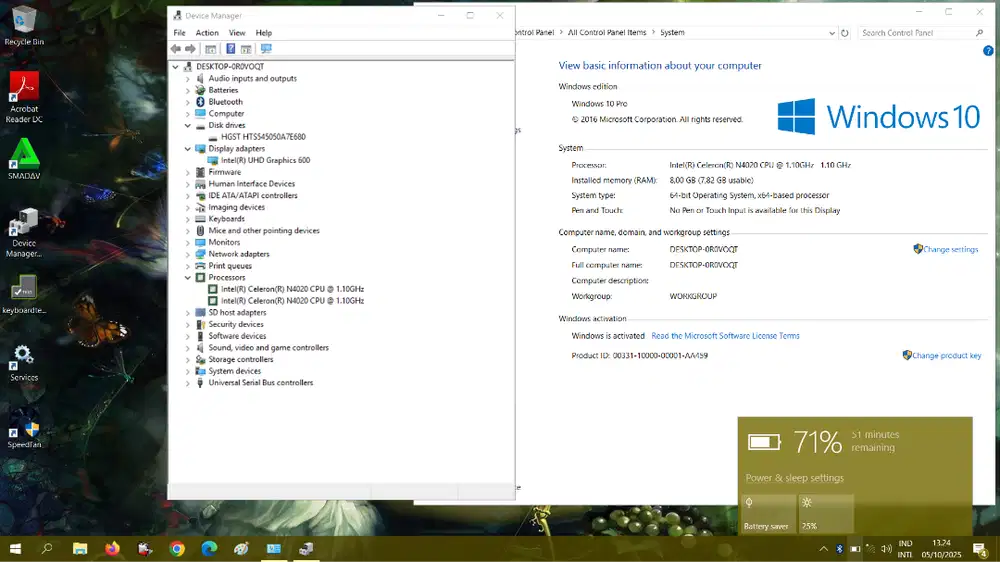Toggle the Battery saver tile
The image size is (1000, 562).
pos(767,513)
